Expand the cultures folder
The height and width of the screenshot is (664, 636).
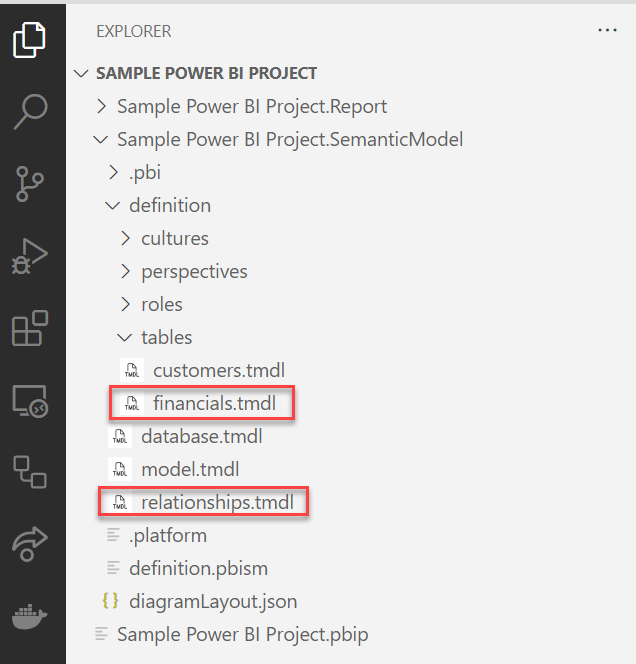click(174, 238)
